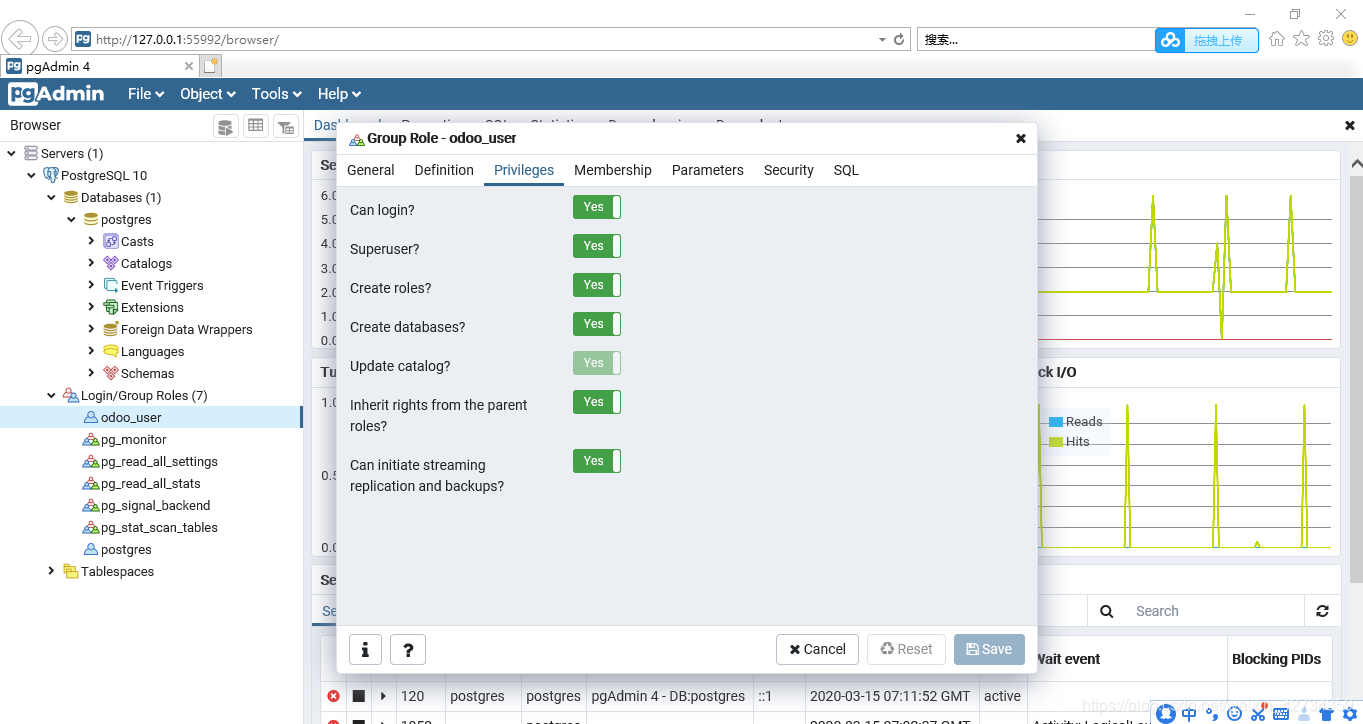Collapse the postgres database node
The width and height of the screenshot is (1363, 724).
point(72,219)
